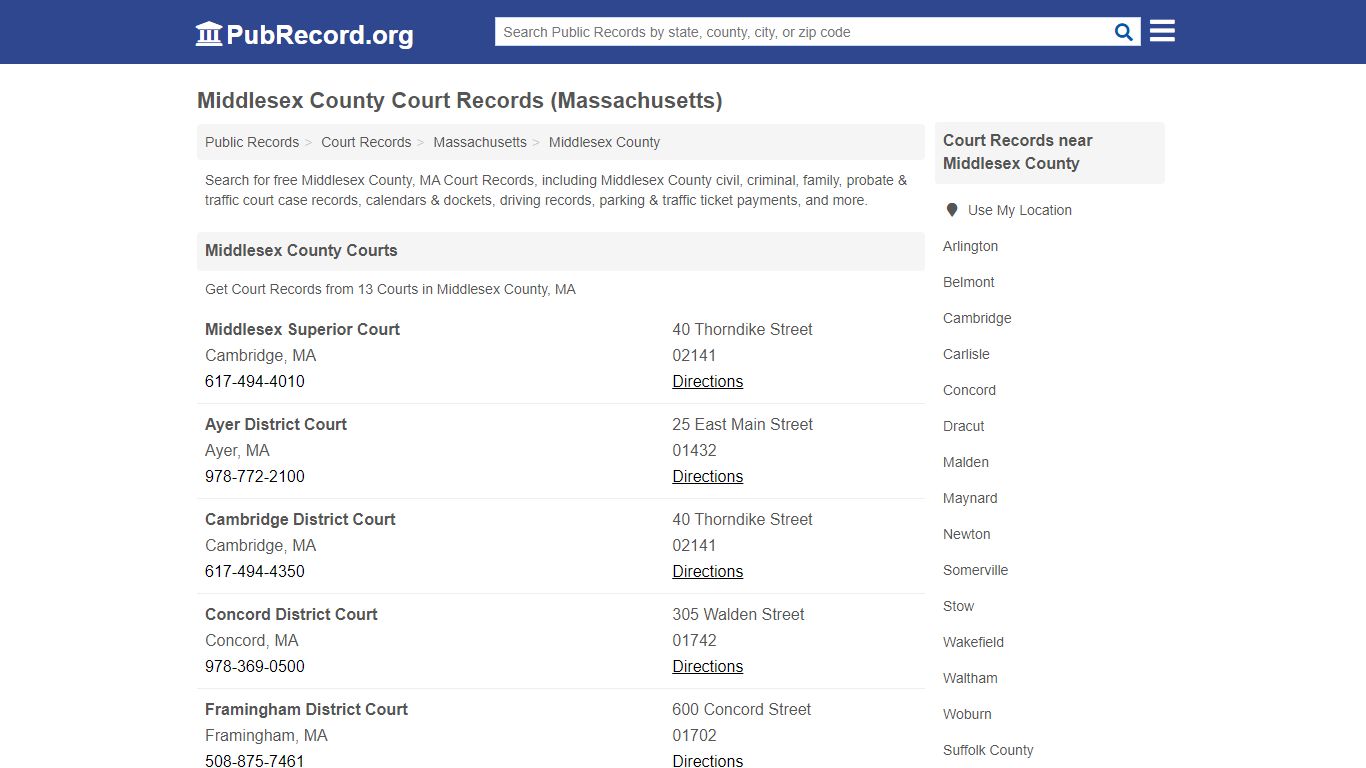
Task: Open Cambridge District Court listing
Action: pos(300,519)
